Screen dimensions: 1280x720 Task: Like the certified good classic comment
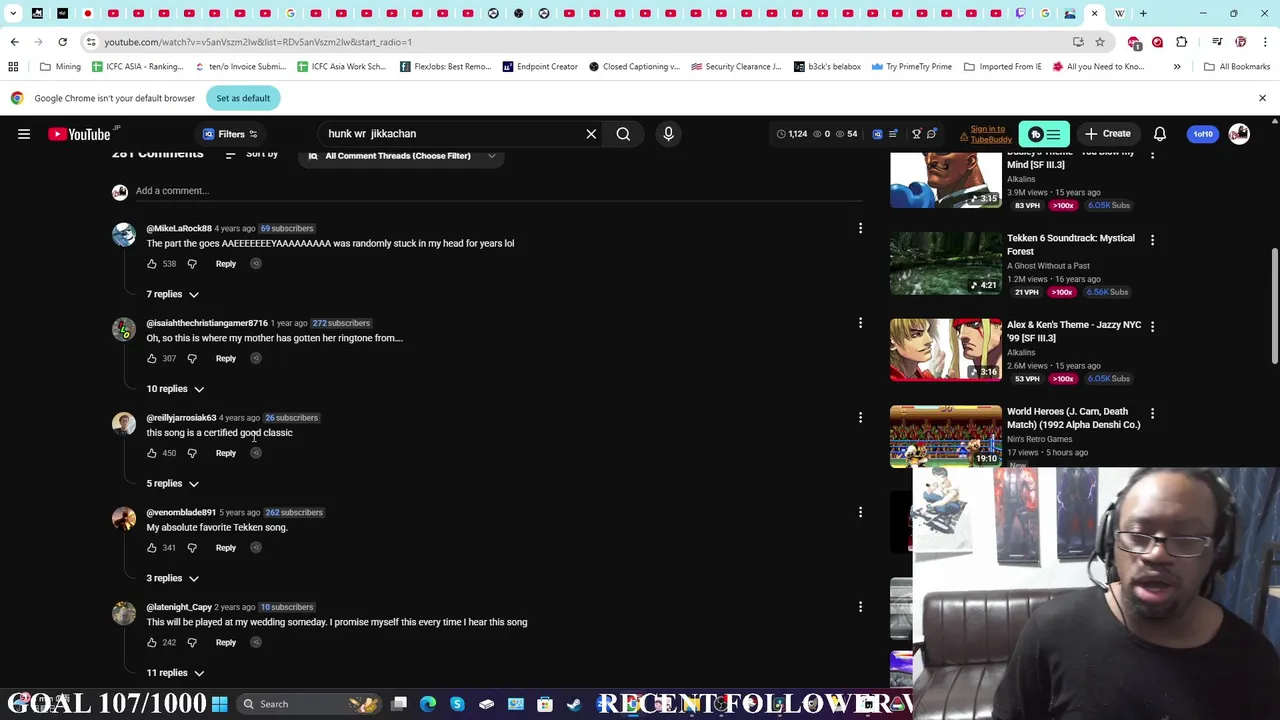tap(152, 453)
